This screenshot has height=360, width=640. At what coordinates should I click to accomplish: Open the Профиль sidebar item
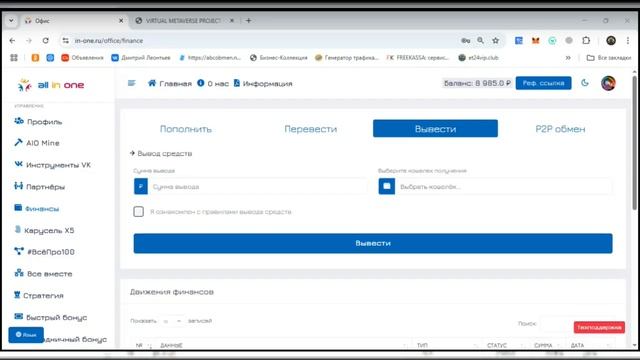point(38,122)
